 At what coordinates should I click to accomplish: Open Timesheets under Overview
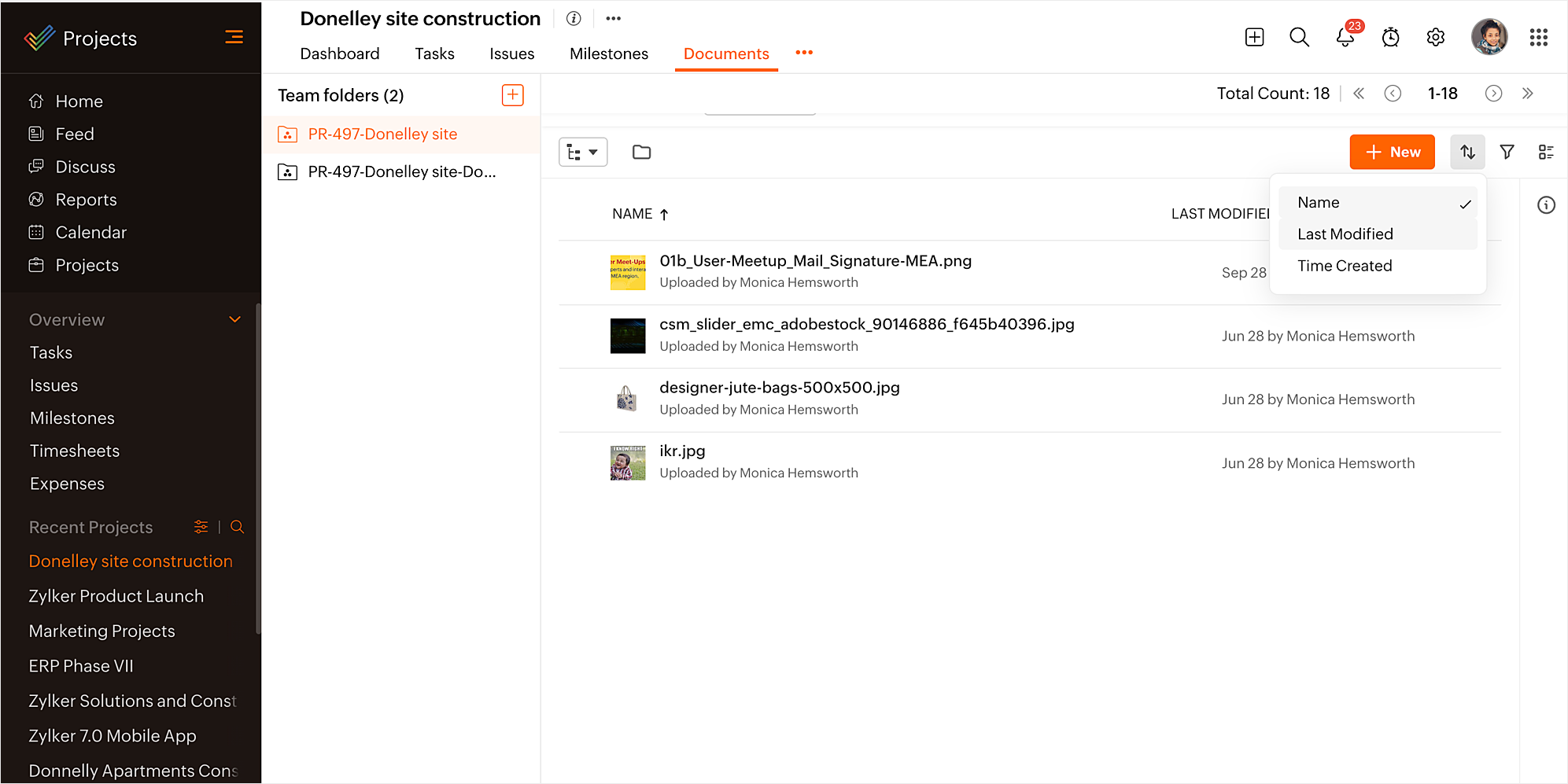point(75,451)
